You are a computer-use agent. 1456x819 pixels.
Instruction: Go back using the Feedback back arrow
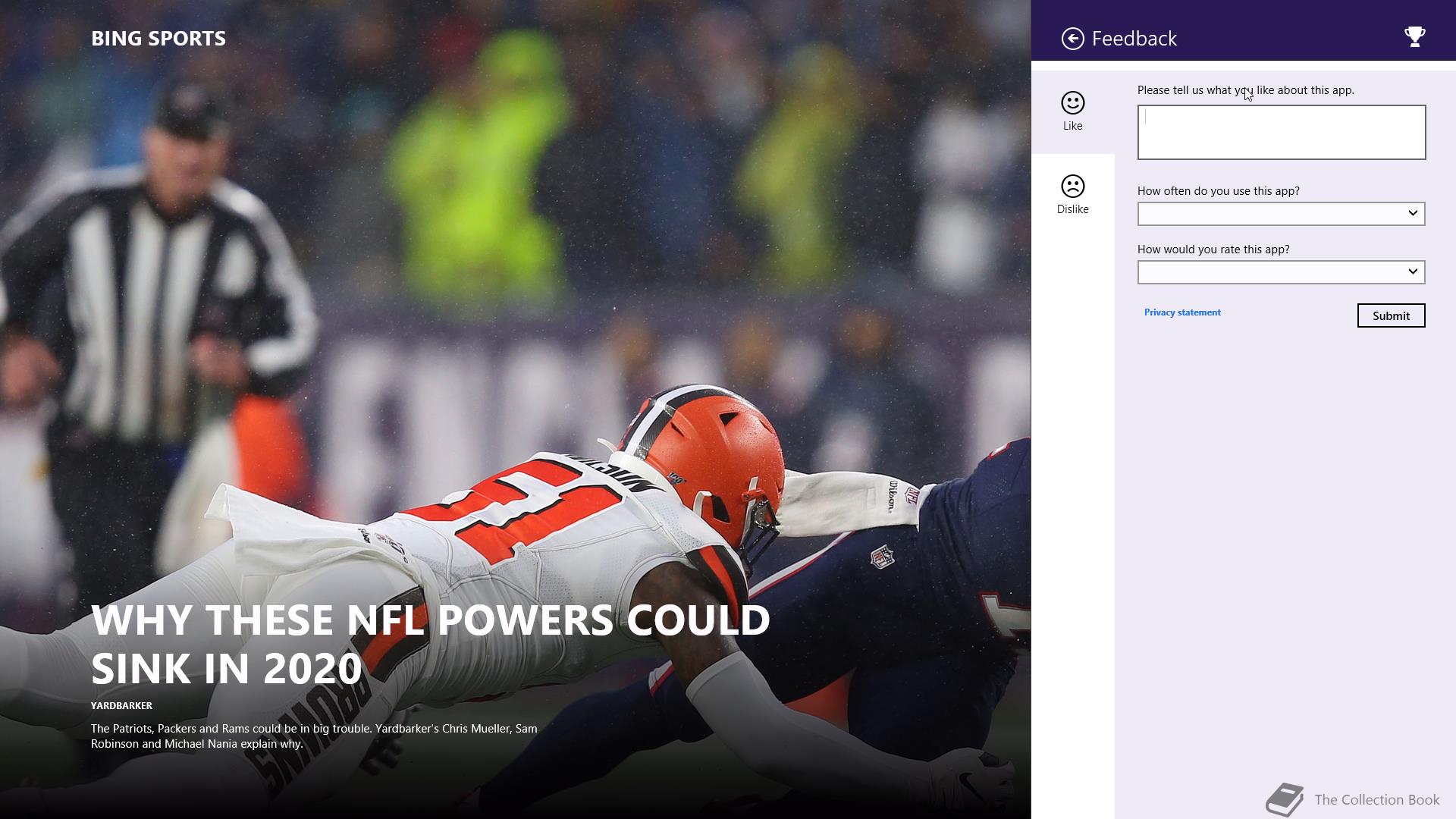[x=1072, y=39]
